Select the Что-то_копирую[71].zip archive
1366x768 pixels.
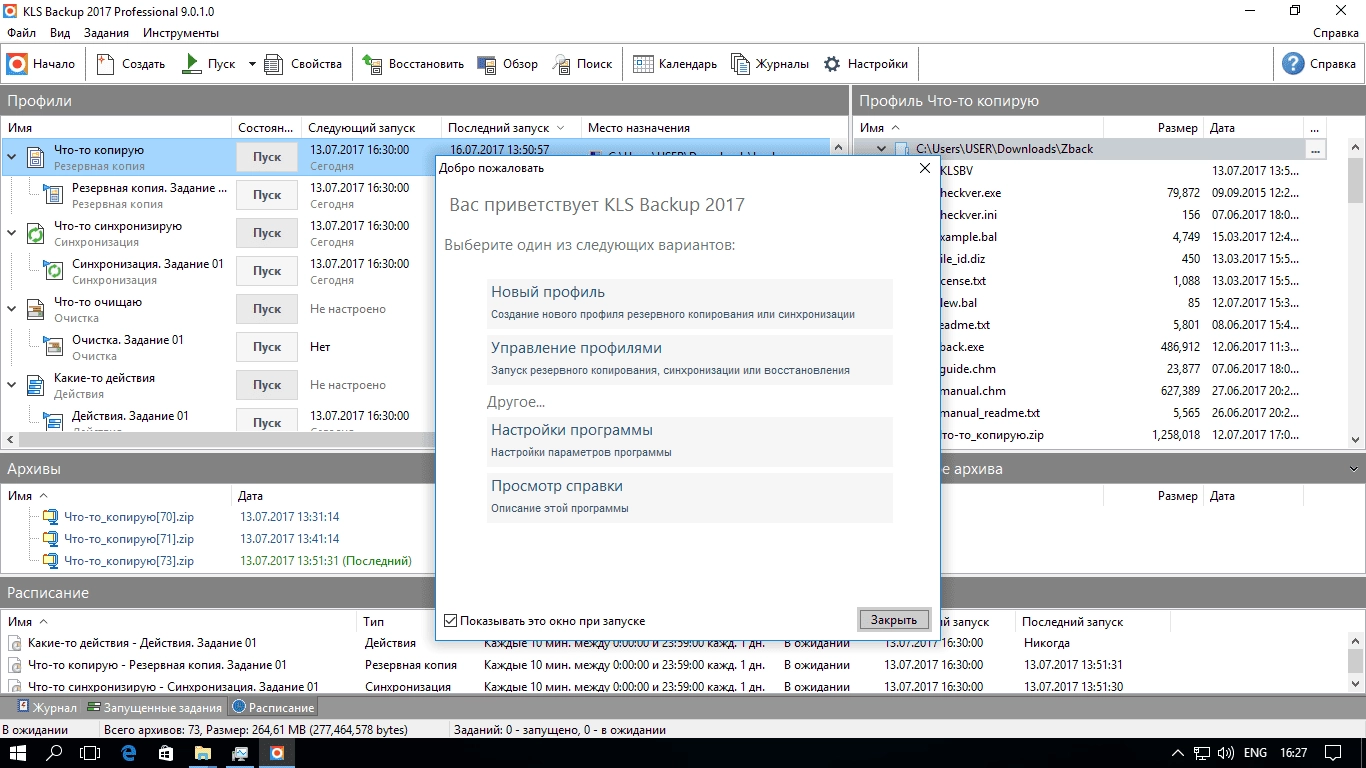129,539
